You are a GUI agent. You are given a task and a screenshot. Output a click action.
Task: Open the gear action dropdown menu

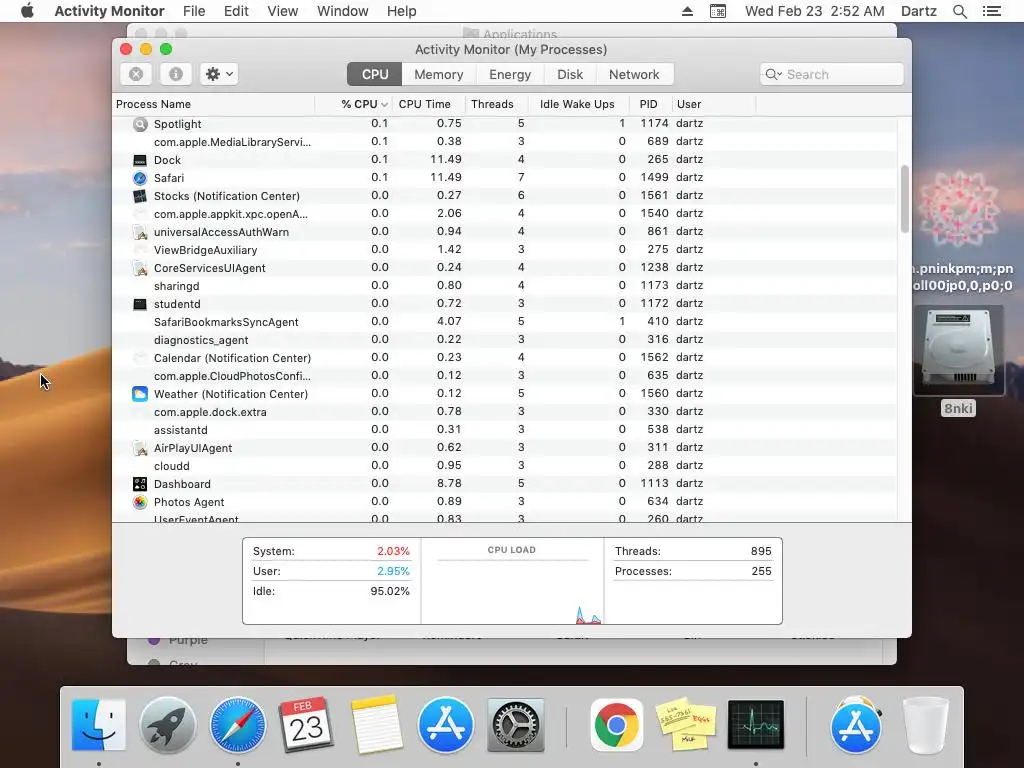(x=219, y=74)
